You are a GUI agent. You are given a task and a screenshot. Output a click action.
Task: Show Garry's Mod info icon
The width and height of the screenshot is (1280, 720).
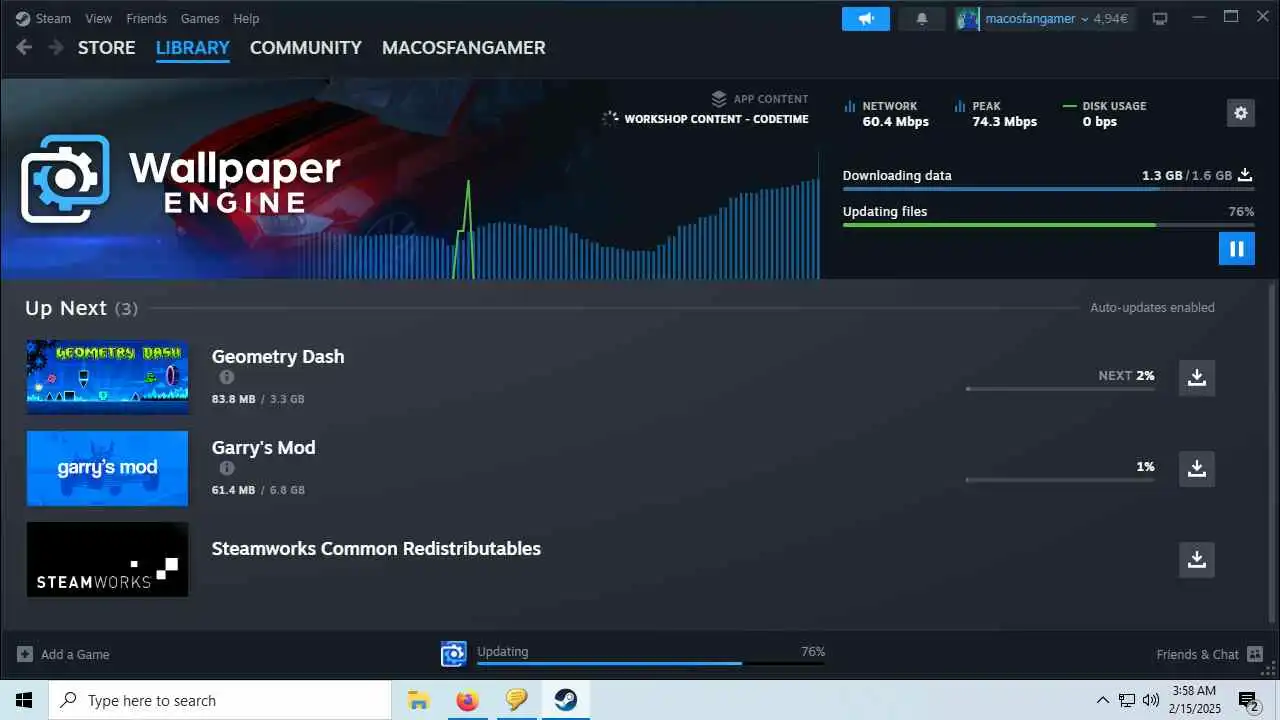[227, 468]
